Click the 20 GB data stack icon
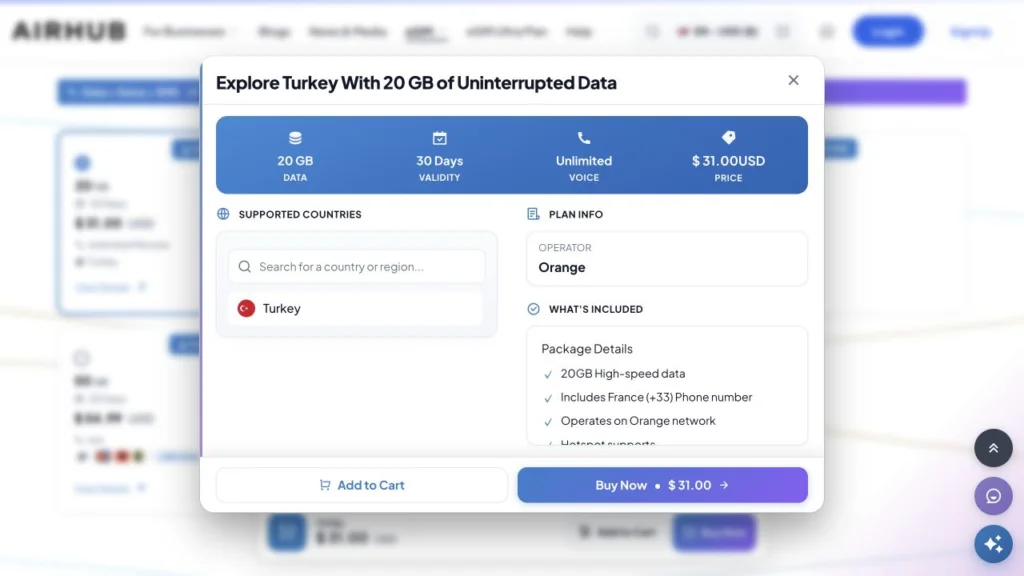The image size is (1024, 576). point(295,138)
